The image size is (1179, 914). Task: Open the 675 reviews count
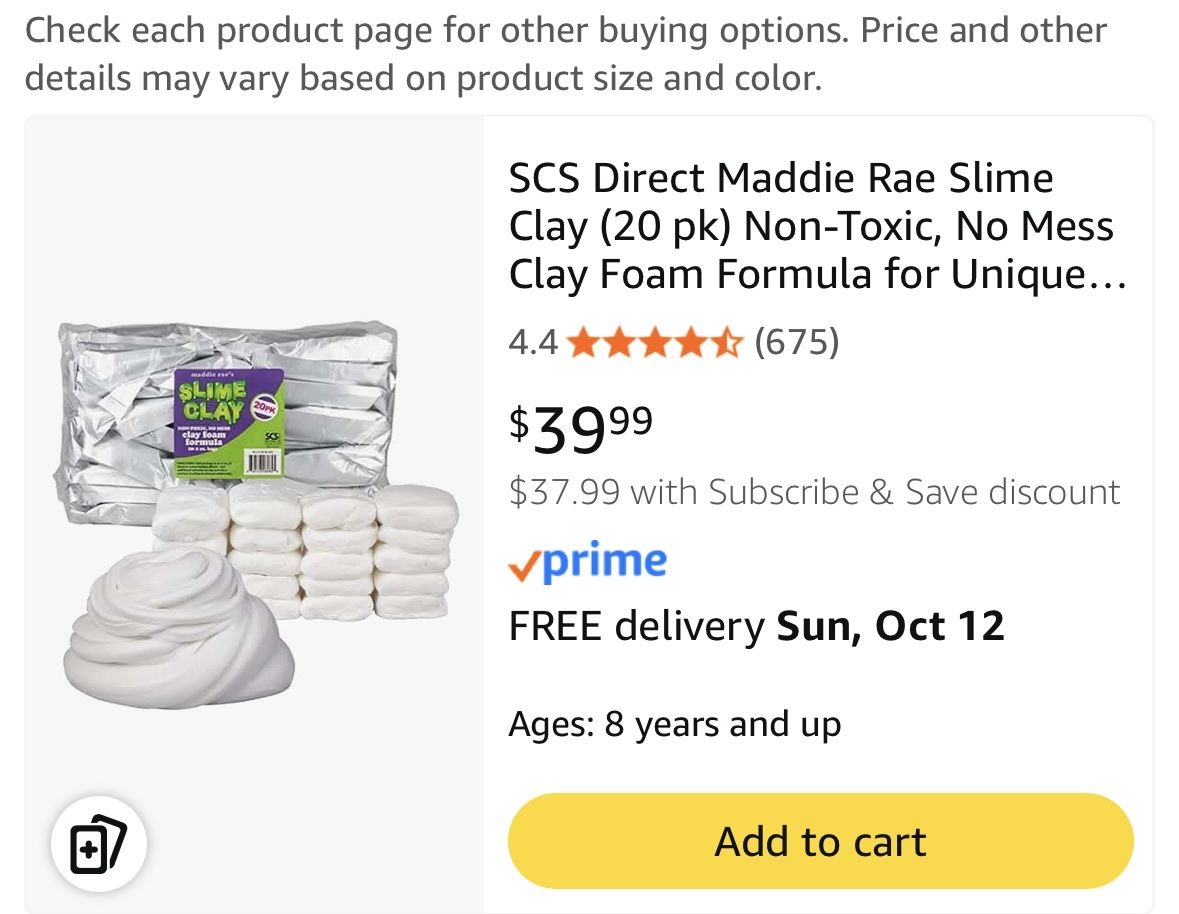797,343
